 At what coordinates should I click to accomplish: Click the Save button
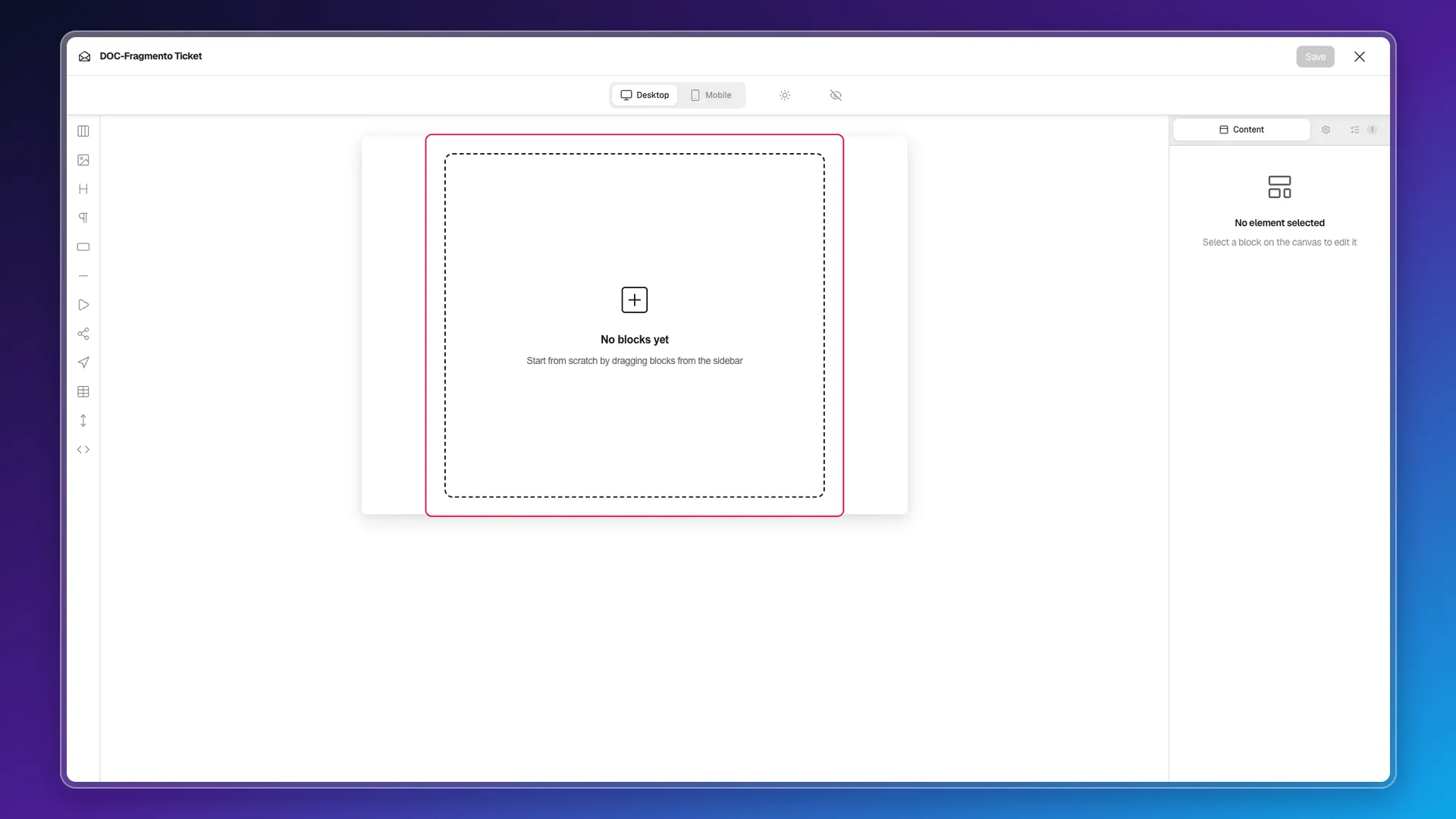pyautogui.click(x=1315, y=57)
